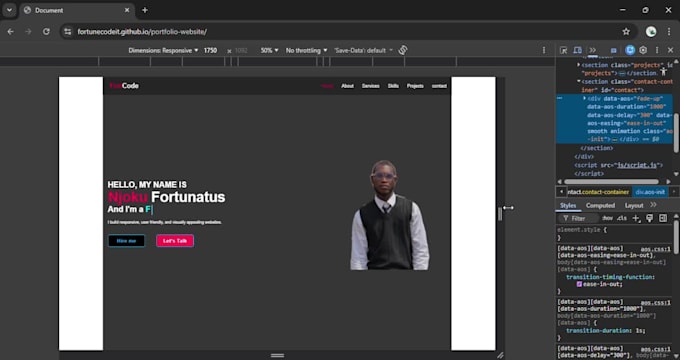Click the ForCode site logo
Image resolution: width=680 pixels, height=360 pixels.
click(x=124, y=86)
